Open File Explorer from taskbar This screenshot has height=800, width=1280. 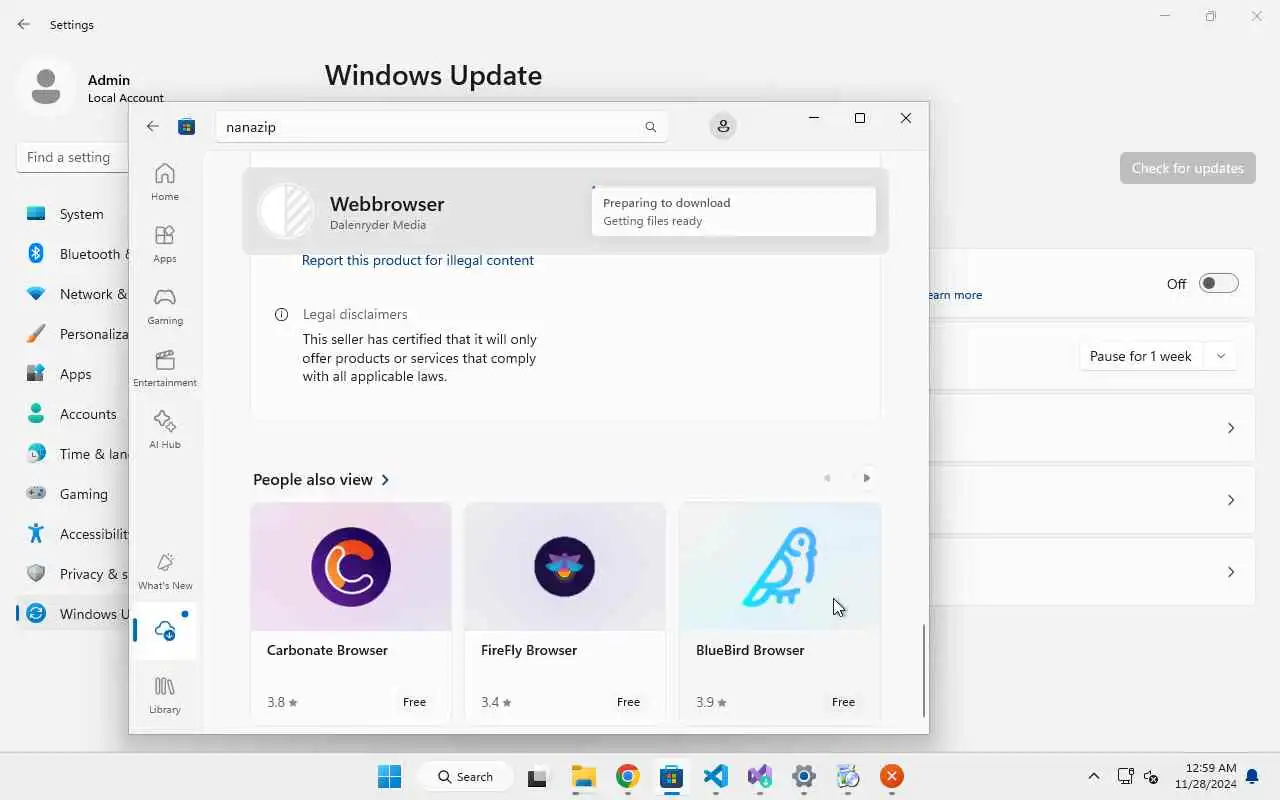point(584,776)
